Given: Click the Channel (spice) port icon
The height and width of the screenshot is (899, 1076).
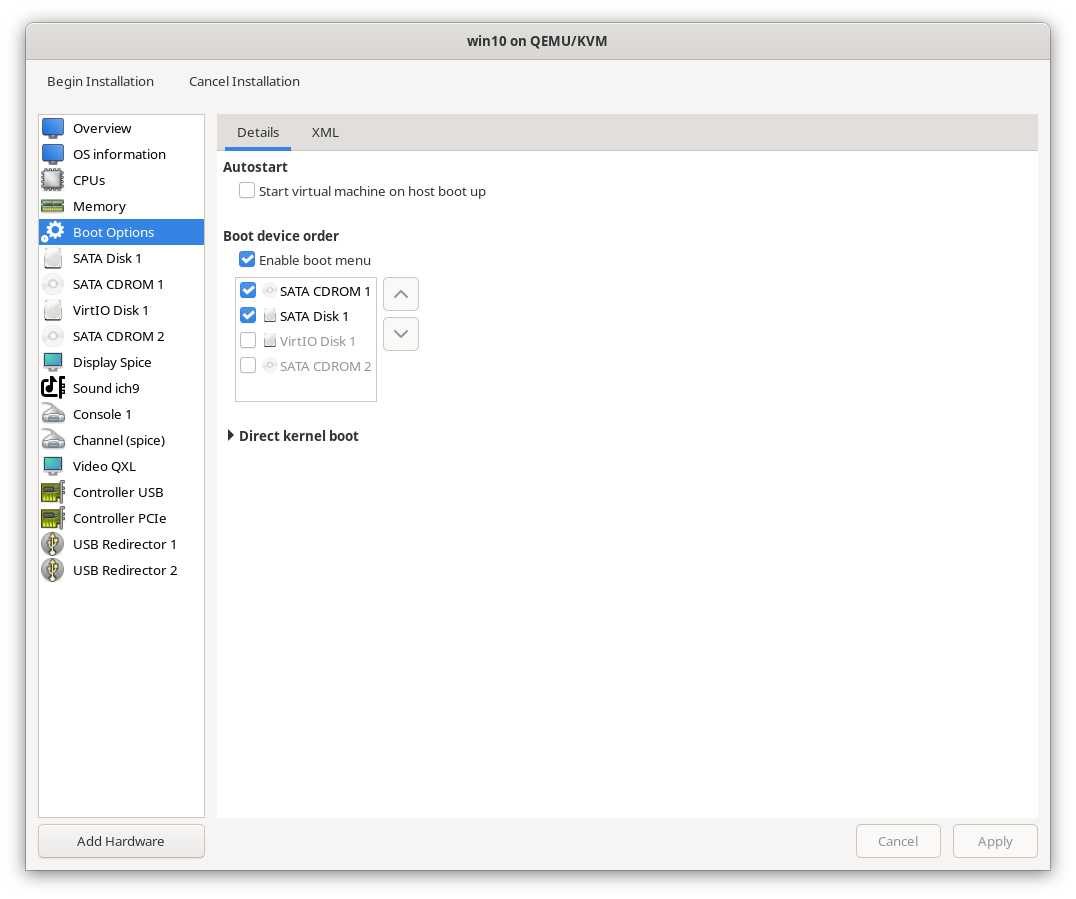Looking at the screenshot, I should pos(53,441).
